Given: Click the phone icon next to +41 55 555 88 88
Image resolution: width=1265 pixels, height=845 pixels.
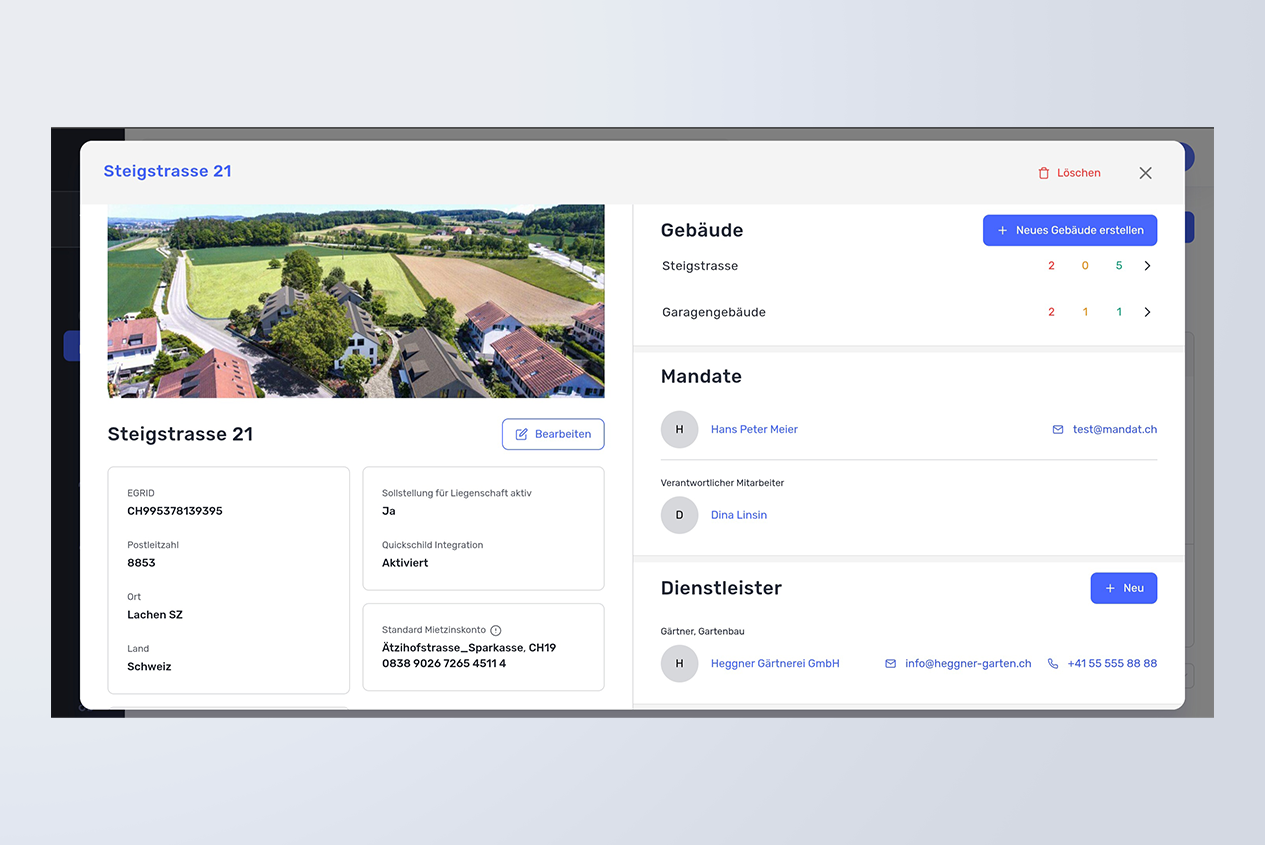Looking at the screenshot, I should click(x=1052, y=663).
